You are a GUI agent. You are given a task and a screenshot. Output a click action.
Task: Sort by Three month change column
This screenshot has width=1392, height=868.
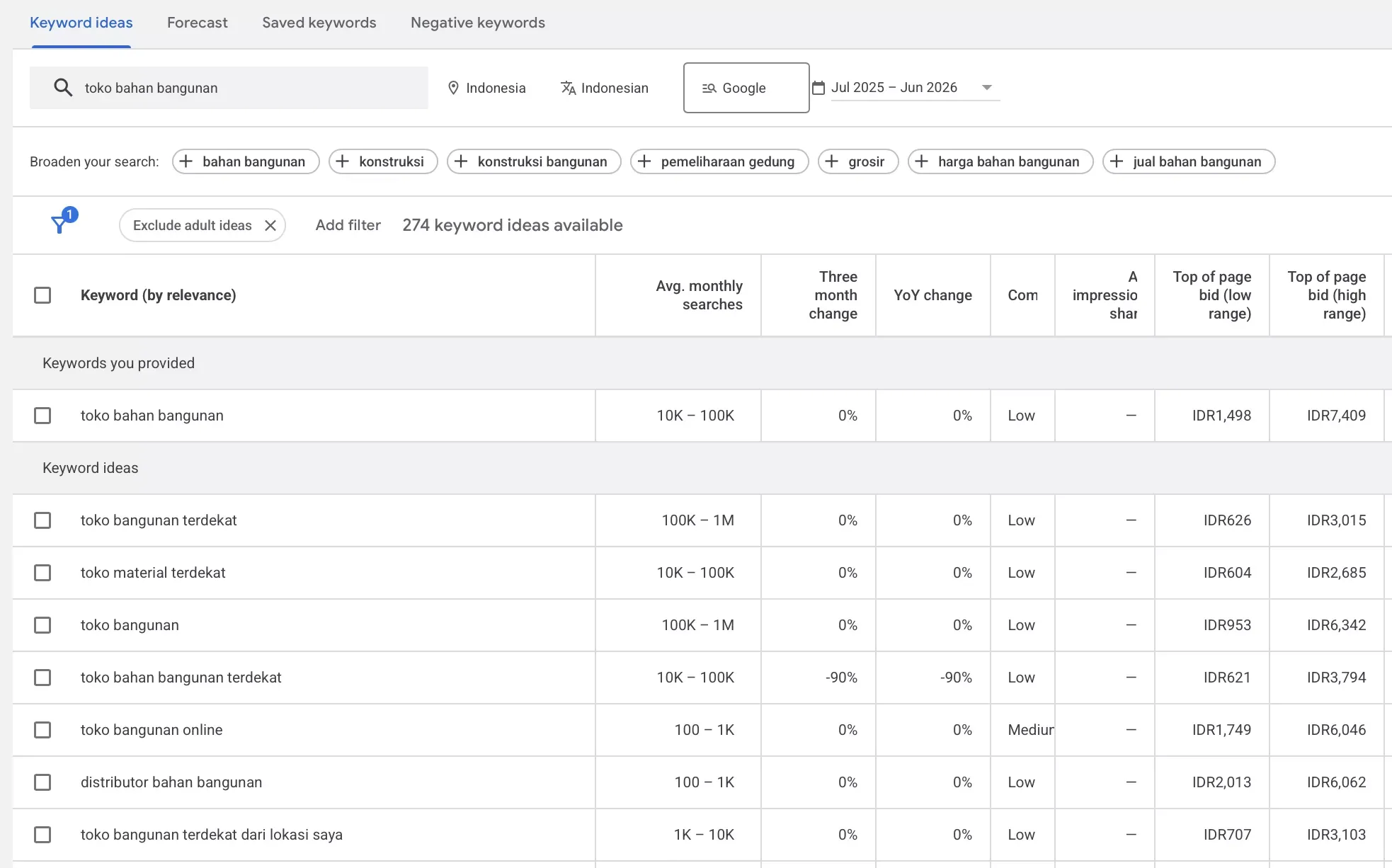[x=833, y=295]
